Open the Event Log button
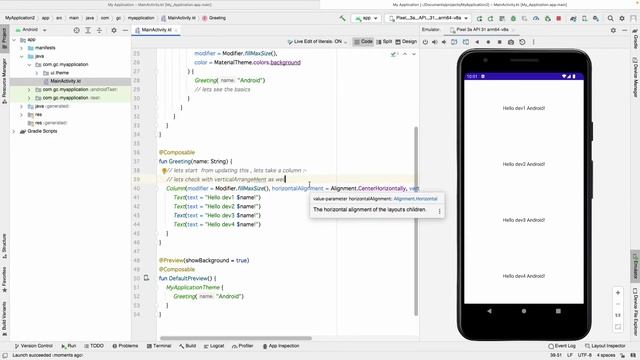The height and width of the screenshot is (360, 640). click(x=562, y=346)
